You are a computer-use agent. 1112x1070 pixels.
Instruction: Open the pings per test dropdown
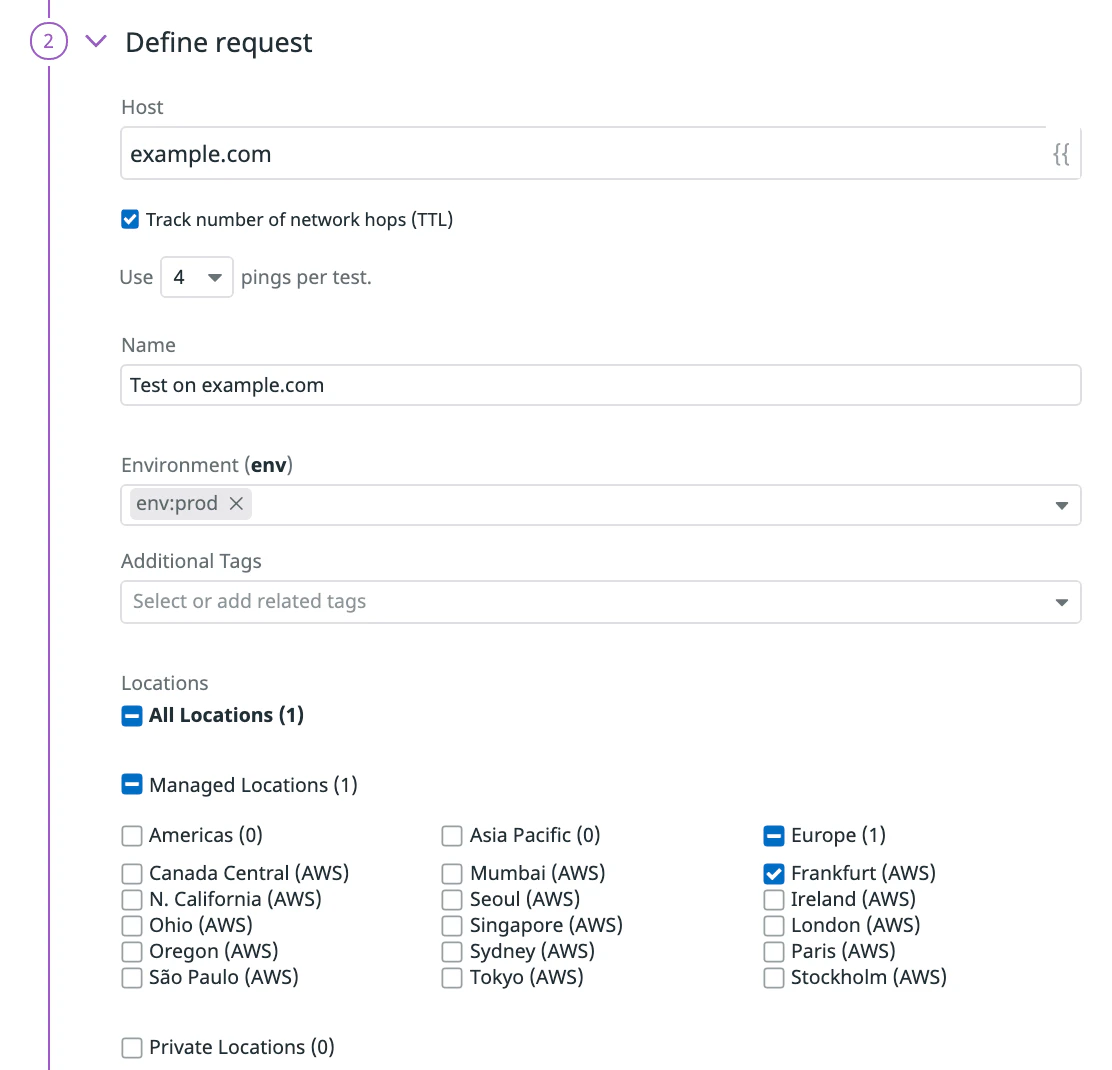[x=197, y=277]
